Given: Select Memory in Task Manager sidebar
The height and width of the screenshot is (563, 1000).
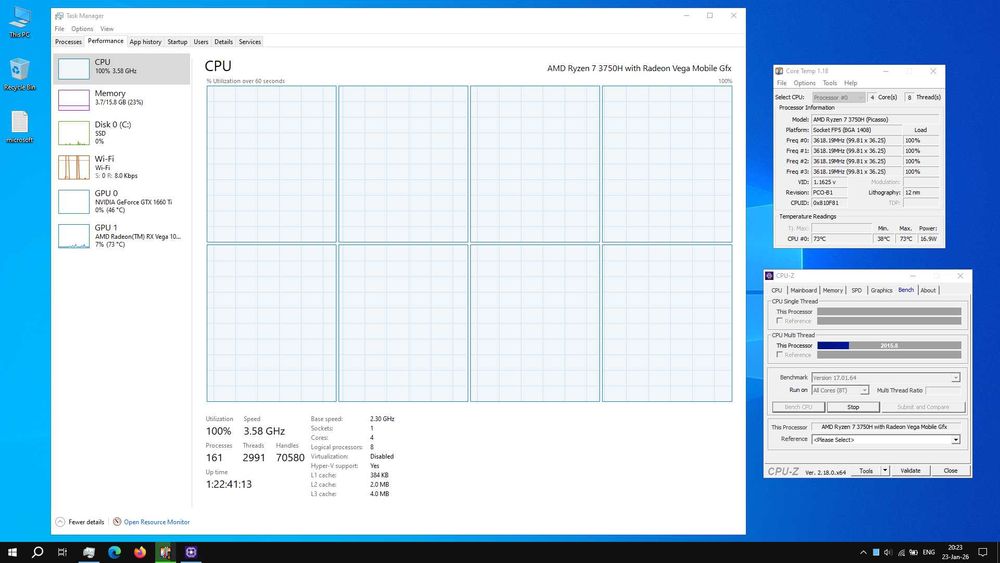Looking at the screenshot, I should [x=122, y=99].
